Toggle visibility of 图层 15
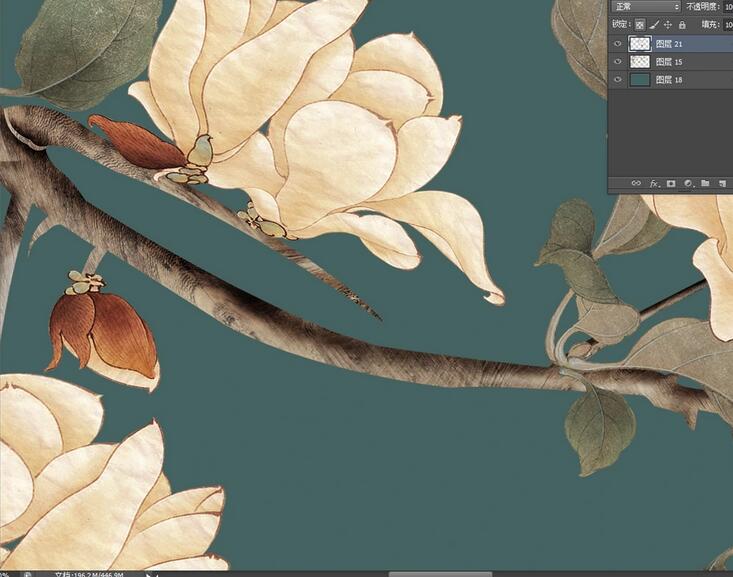 point(617,62)
